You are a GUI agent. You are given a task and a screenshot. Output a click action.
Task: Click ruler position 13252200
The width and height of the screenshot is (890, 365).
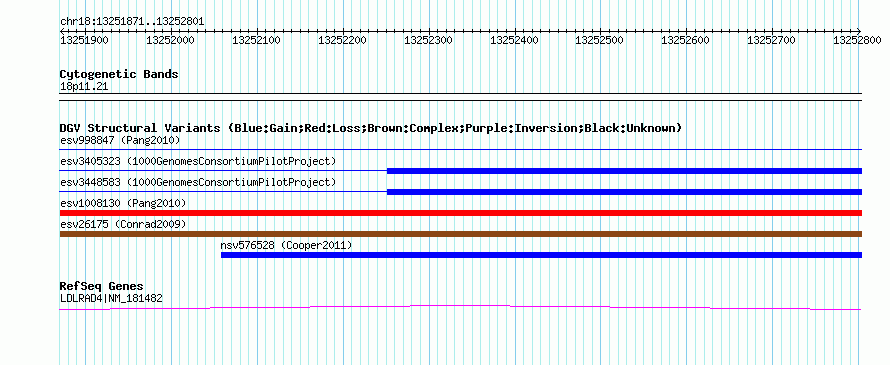[x=342, y=40]
